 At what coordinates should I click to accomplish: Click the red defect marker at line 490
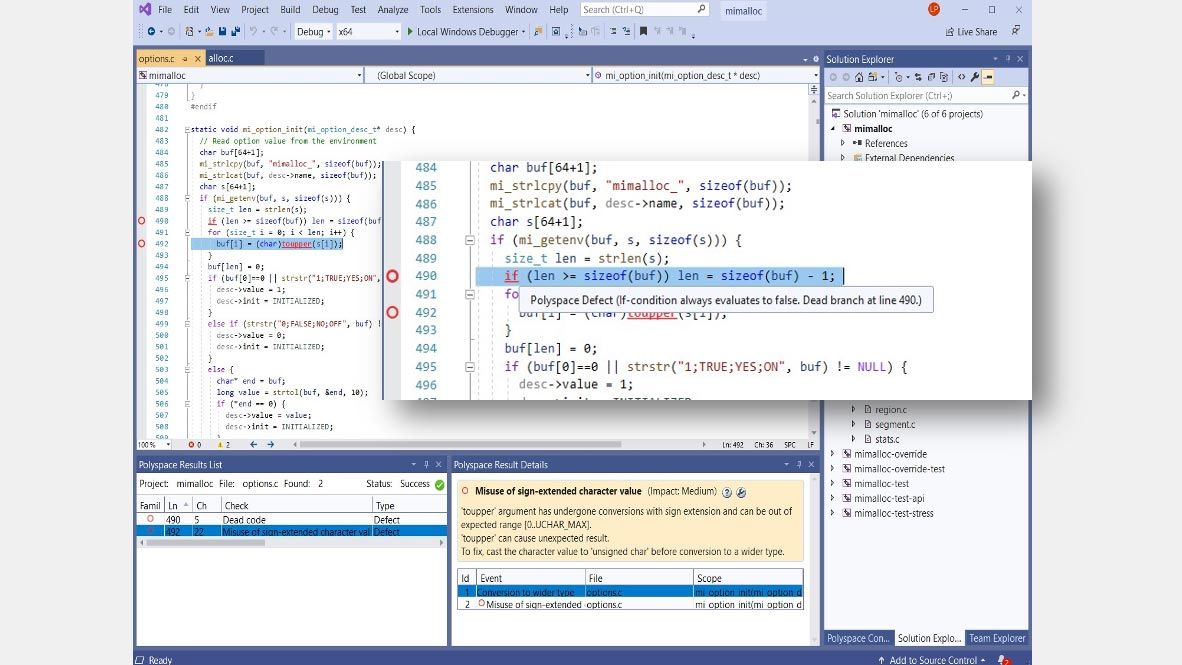[392, 277]
